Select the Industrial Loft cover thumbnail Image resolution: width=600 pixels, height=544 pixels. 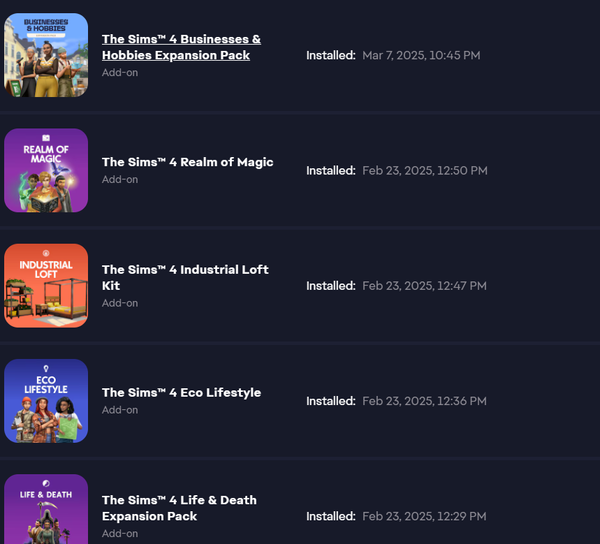pyautogui.click(x=46, y=285)
